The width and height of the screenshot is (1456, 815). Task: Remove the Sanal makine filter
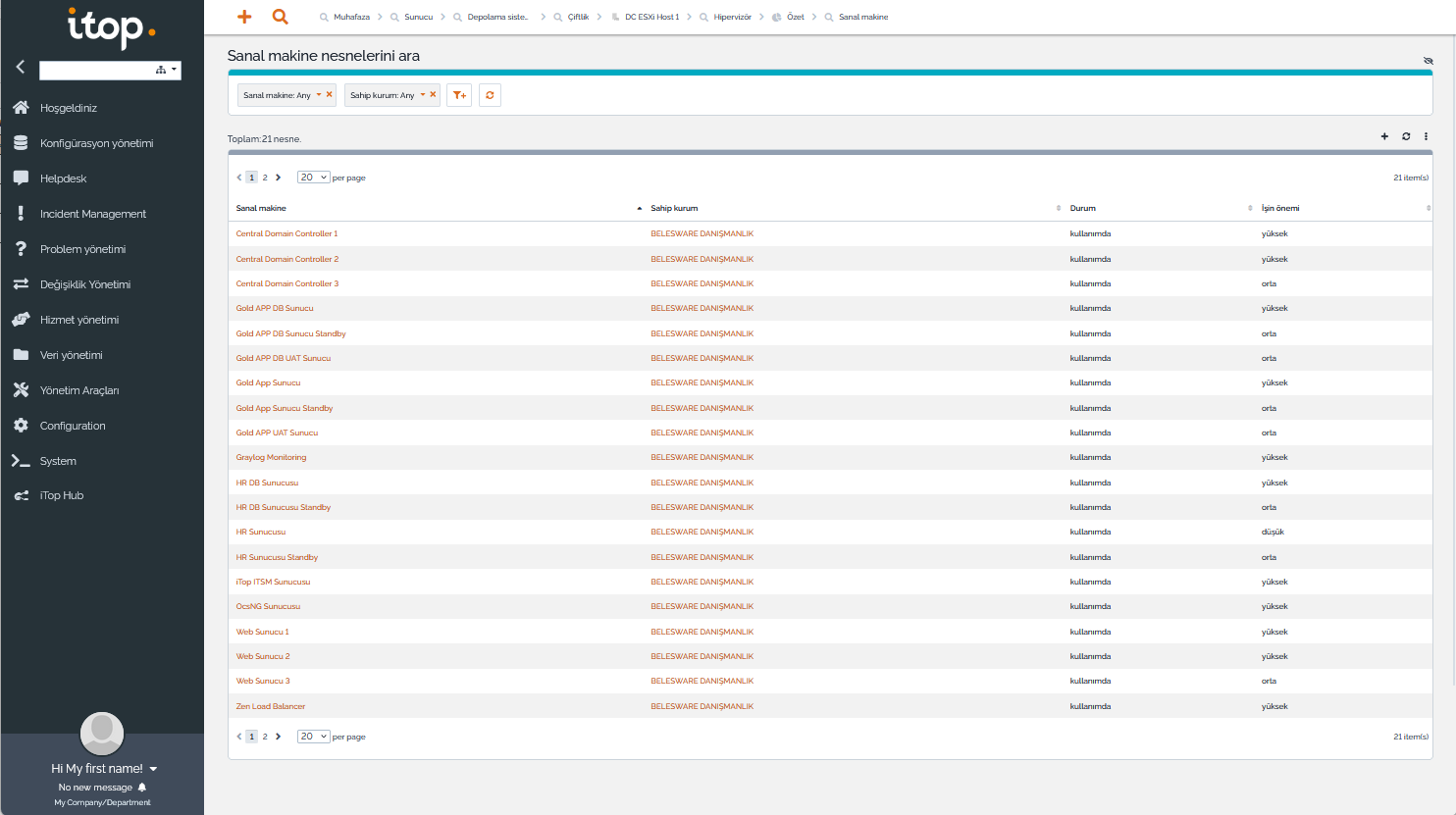point(329,94)
